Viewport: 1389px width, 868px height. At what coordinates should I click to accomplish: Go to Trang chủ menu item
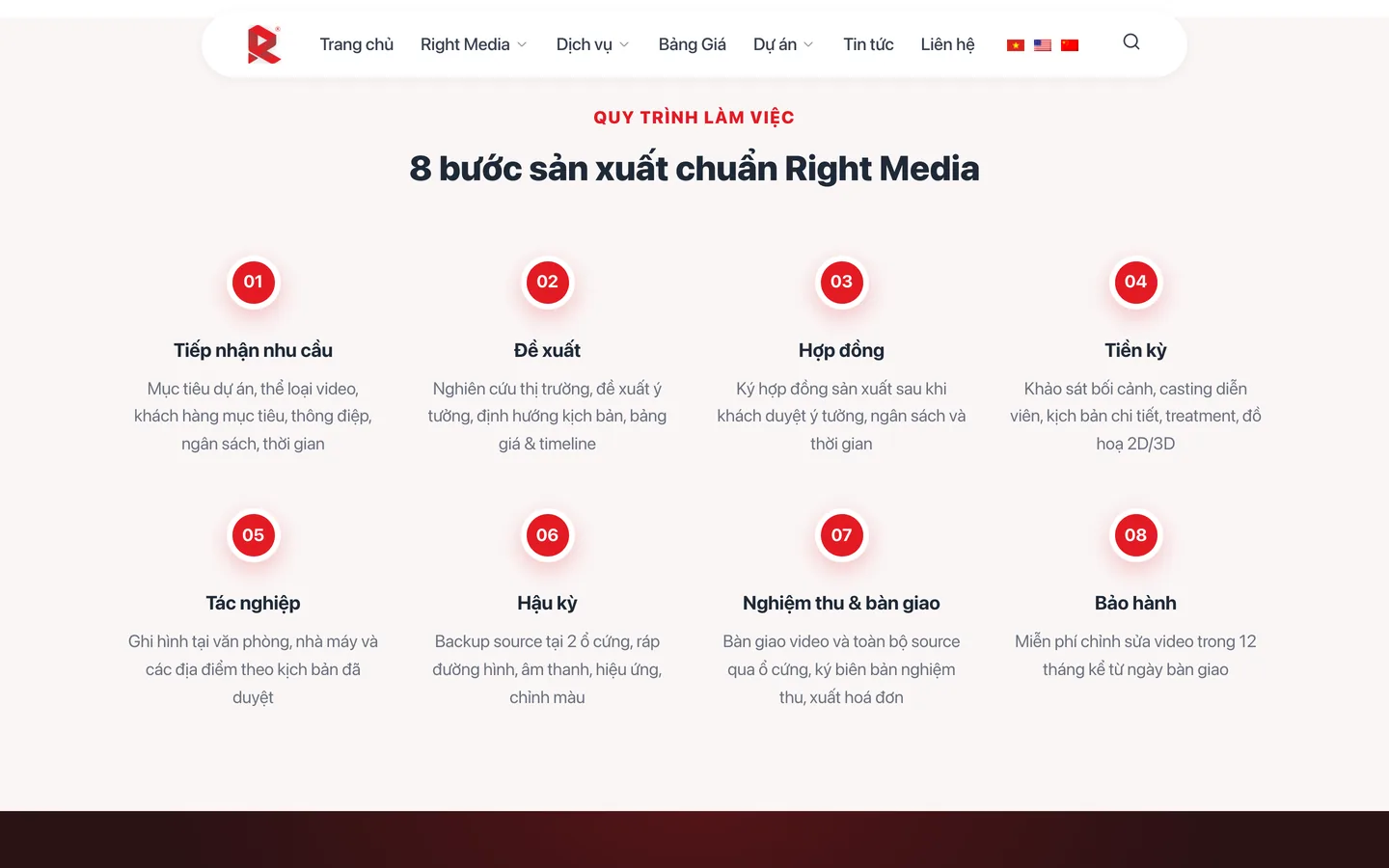point(357,44)
